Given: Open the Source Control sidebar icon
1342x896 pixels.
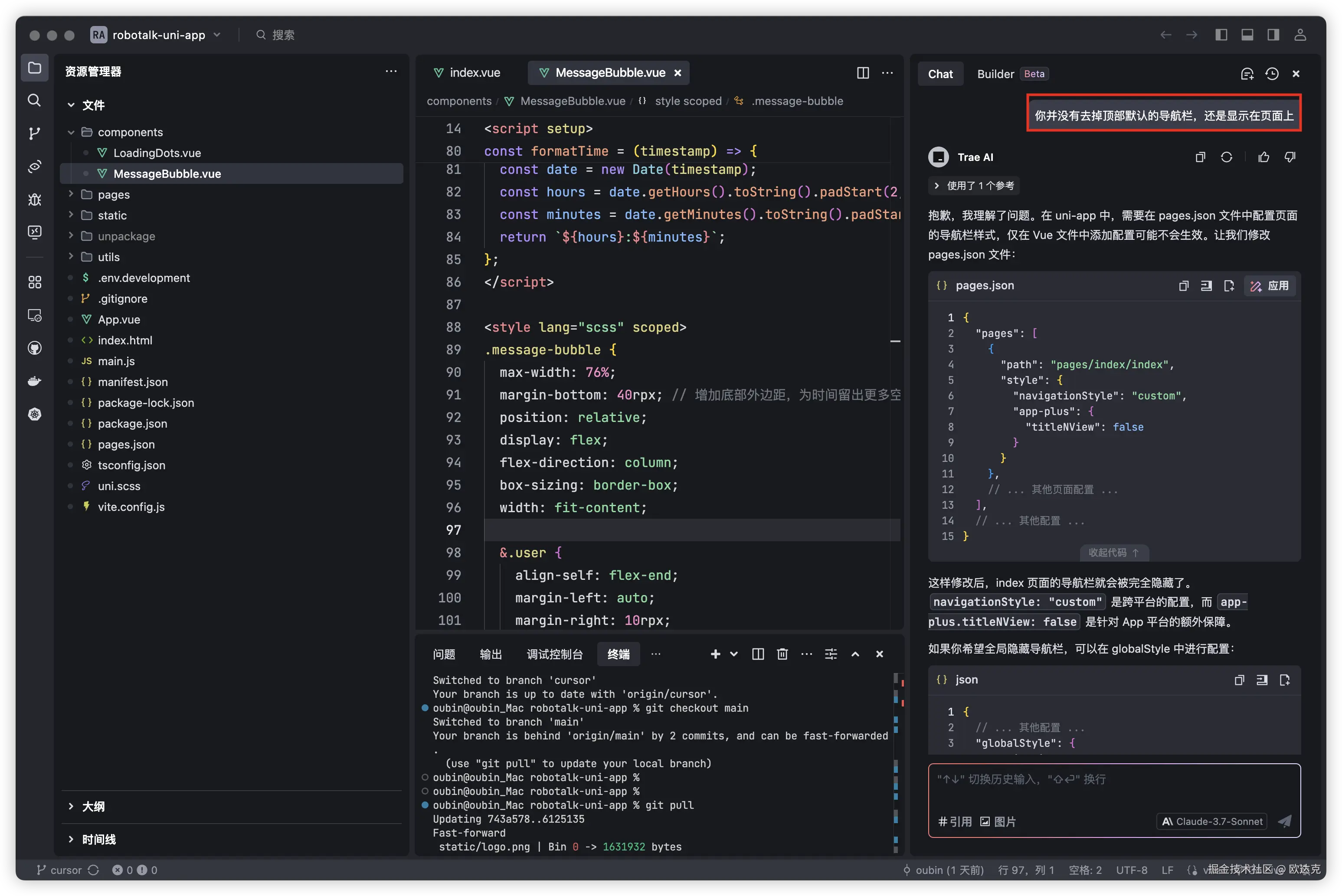Looking at the screenshot, I should coord(34,134).
